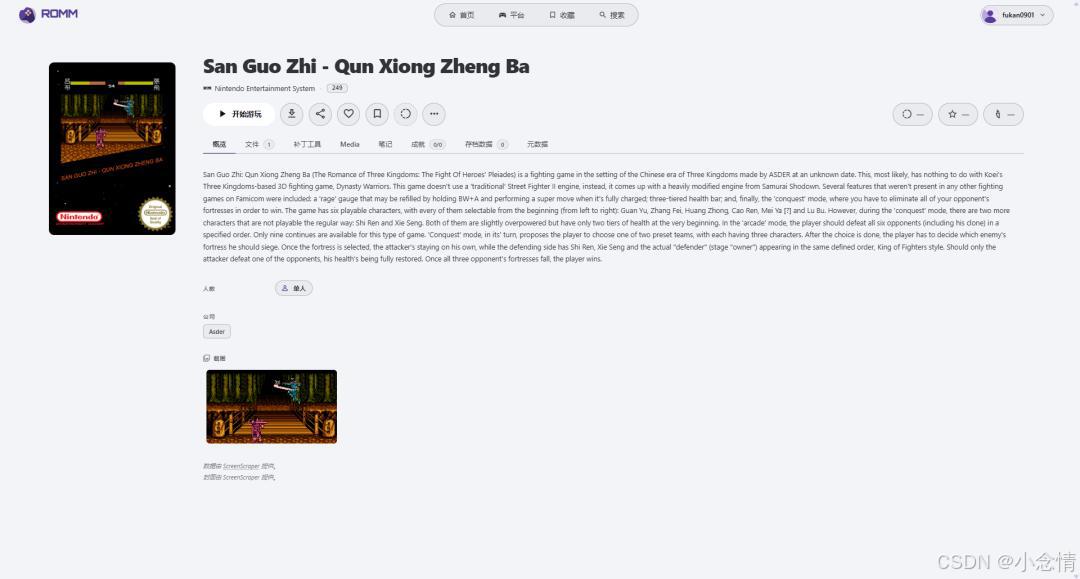
Task: Click the 人数 player count label
Action: tap(209, 289)
